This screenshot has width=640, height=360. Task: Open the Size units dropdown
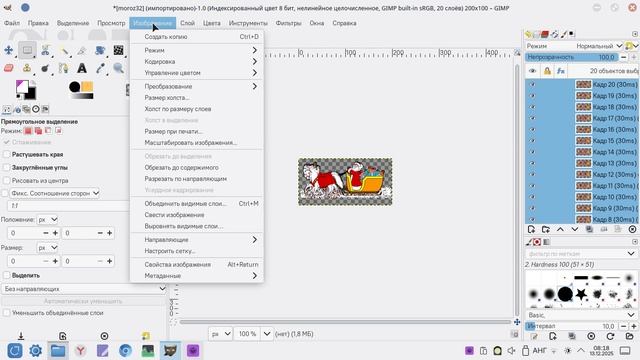pyautogui.click(x=47, y=248)
